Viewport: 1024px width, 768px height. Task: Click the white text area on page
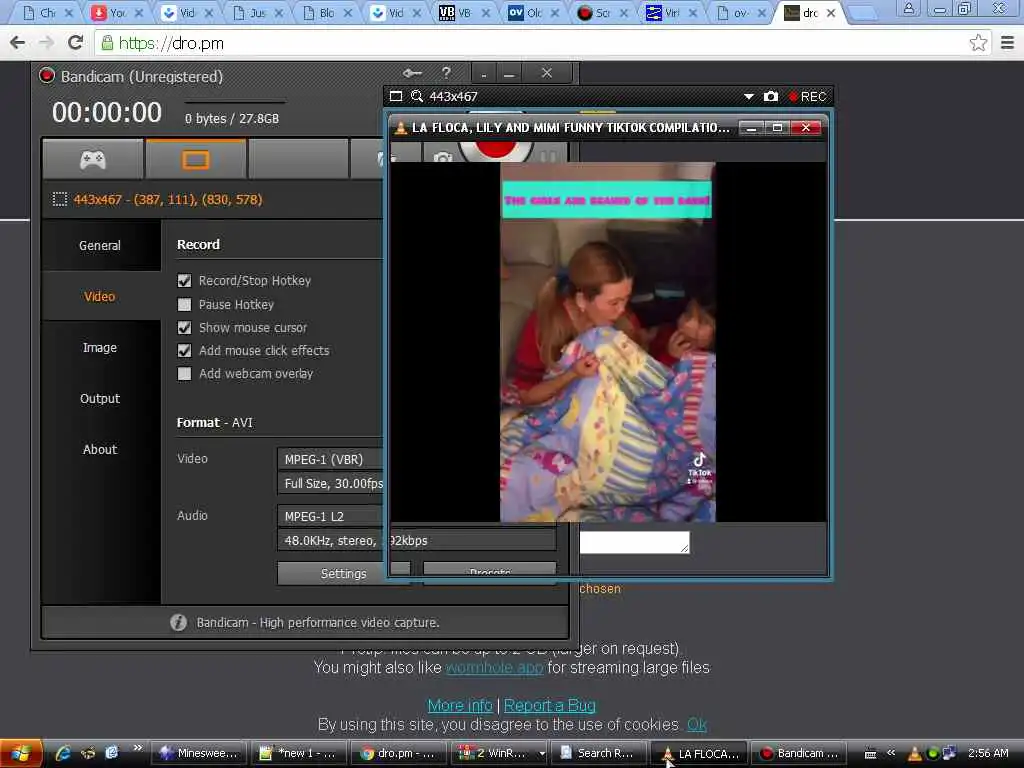[634, 542]
